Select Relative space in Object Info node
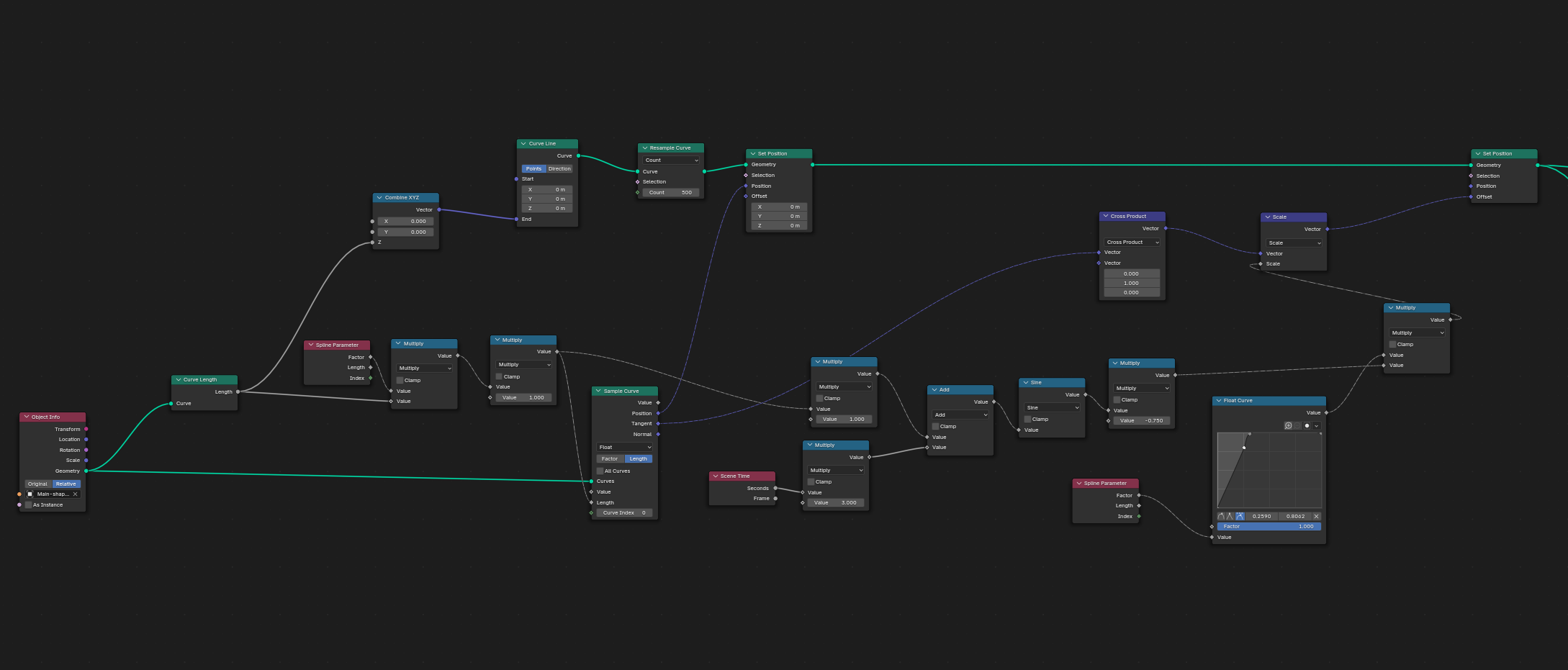 coord(66,484)
